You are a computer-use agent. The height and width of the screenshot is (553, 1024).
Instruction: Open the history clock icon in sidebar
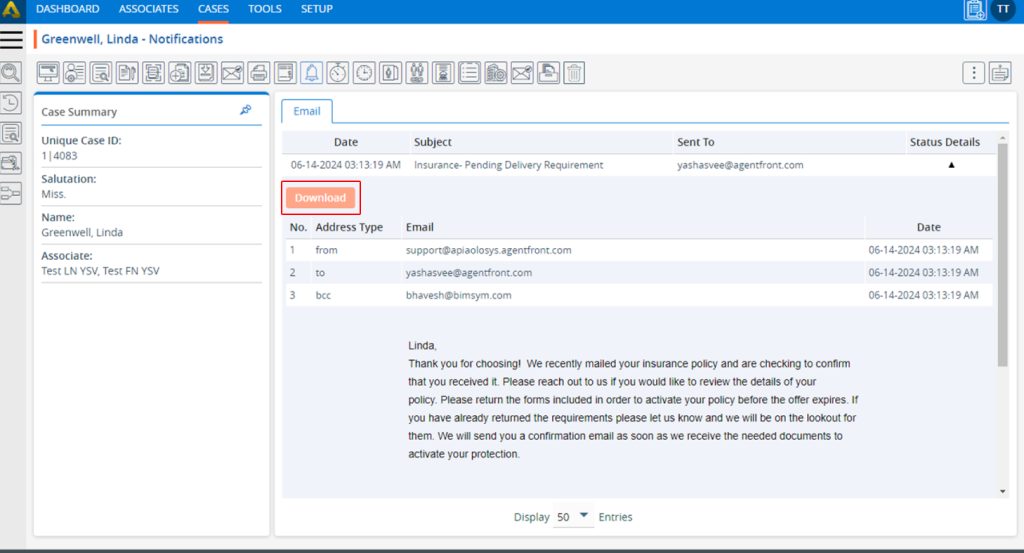point(11,102)
